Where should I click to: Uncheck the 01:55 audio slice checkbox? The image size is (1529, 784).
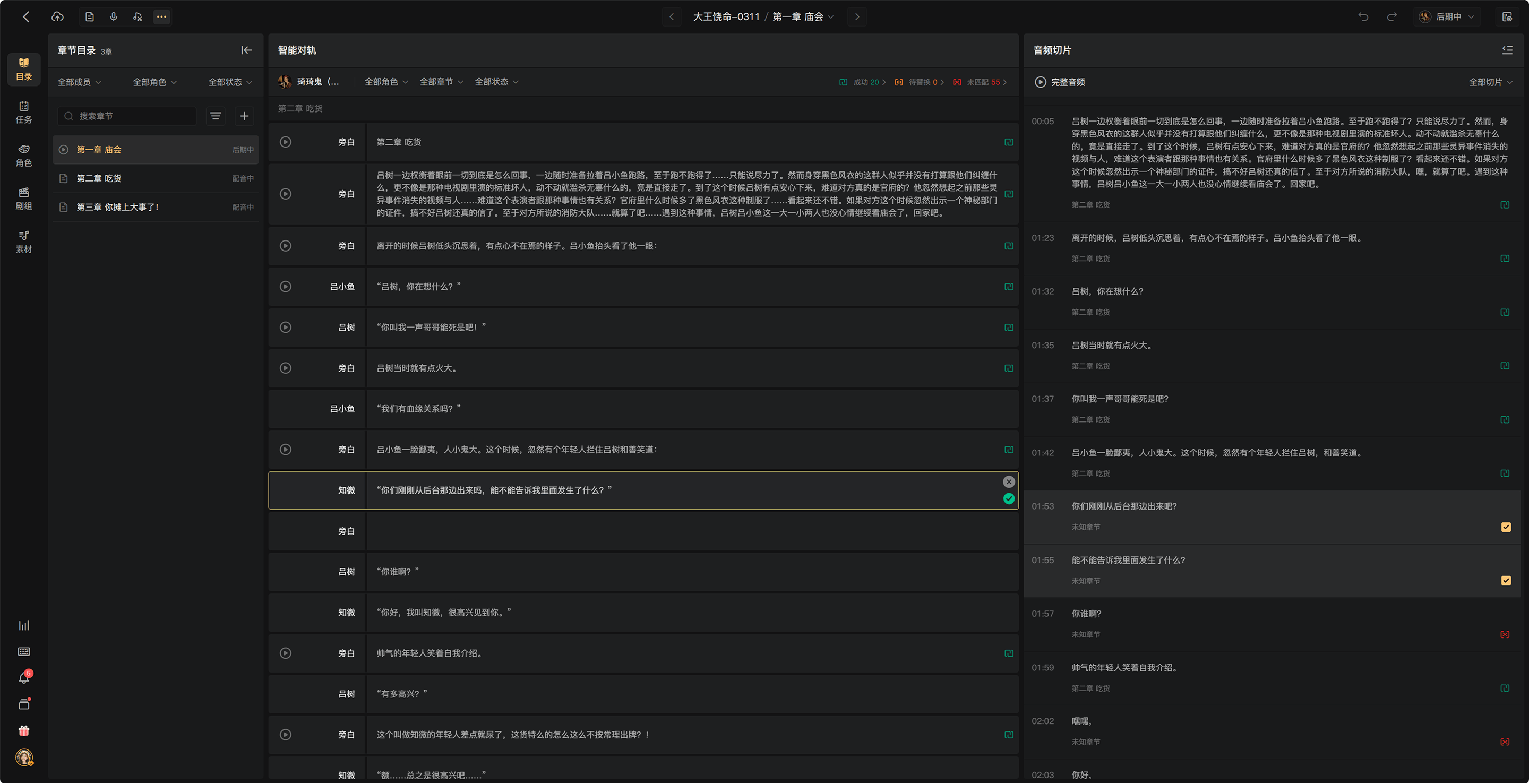coord(1506,580)
